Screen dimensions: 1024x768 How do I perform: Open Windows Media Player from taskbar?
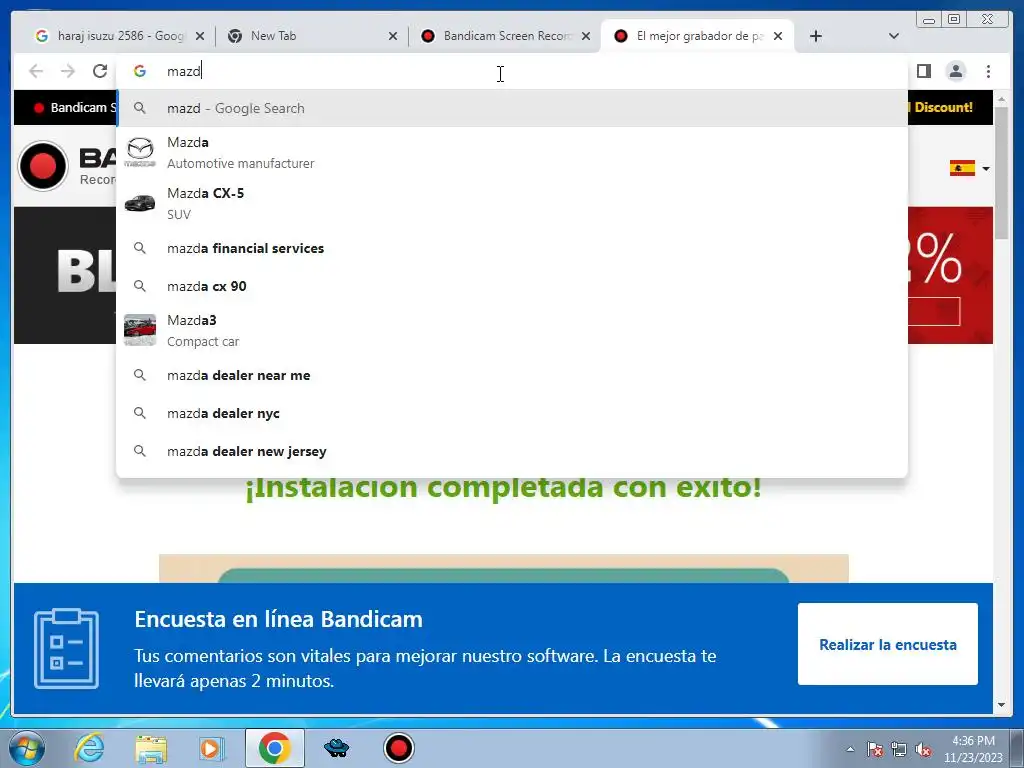click(212, 748)
